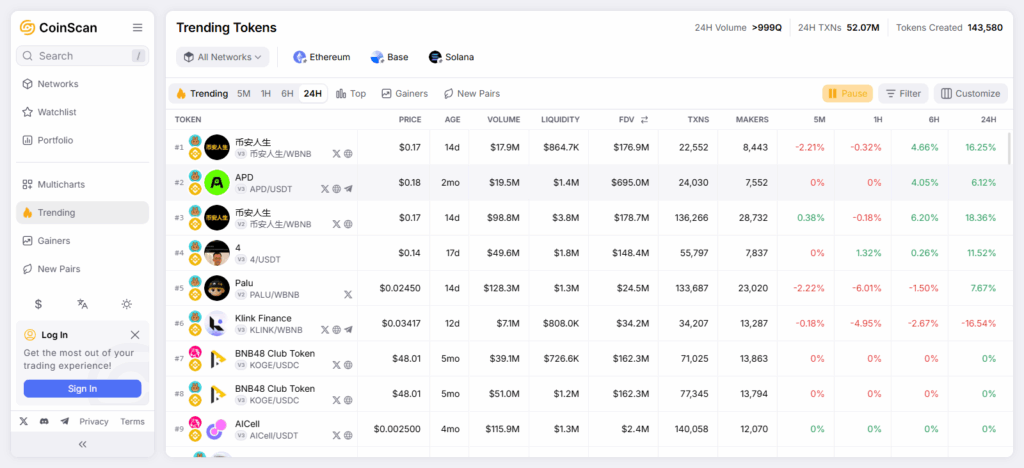The height and width of the screenshot is (468, 1024).
Task: Collapse the sidebar with double chevron
Action: click(x=82, y=445)
